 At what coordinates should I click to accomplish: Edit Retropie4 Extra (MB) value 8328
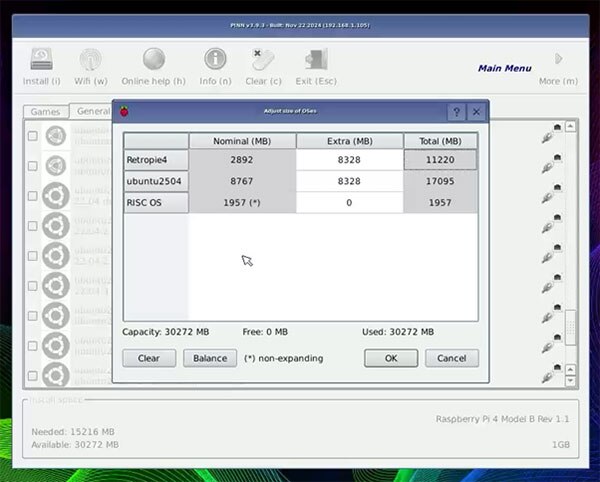(349, 160)
